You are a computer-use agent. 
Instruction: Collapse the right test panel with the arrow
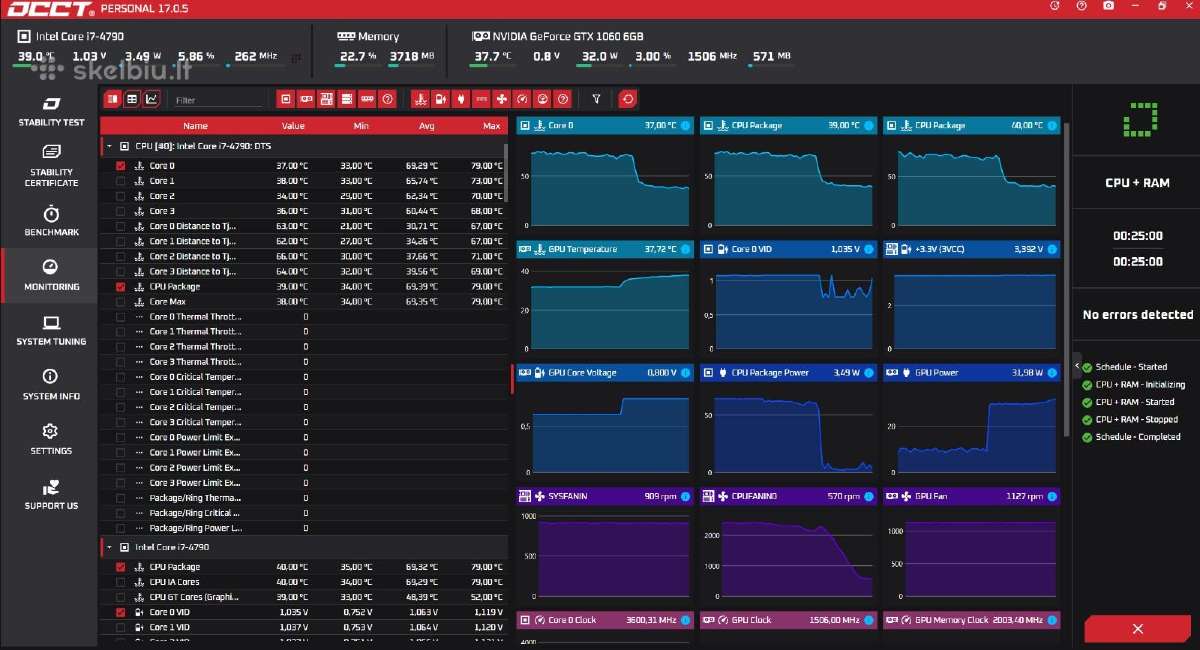pos(1077,367)
